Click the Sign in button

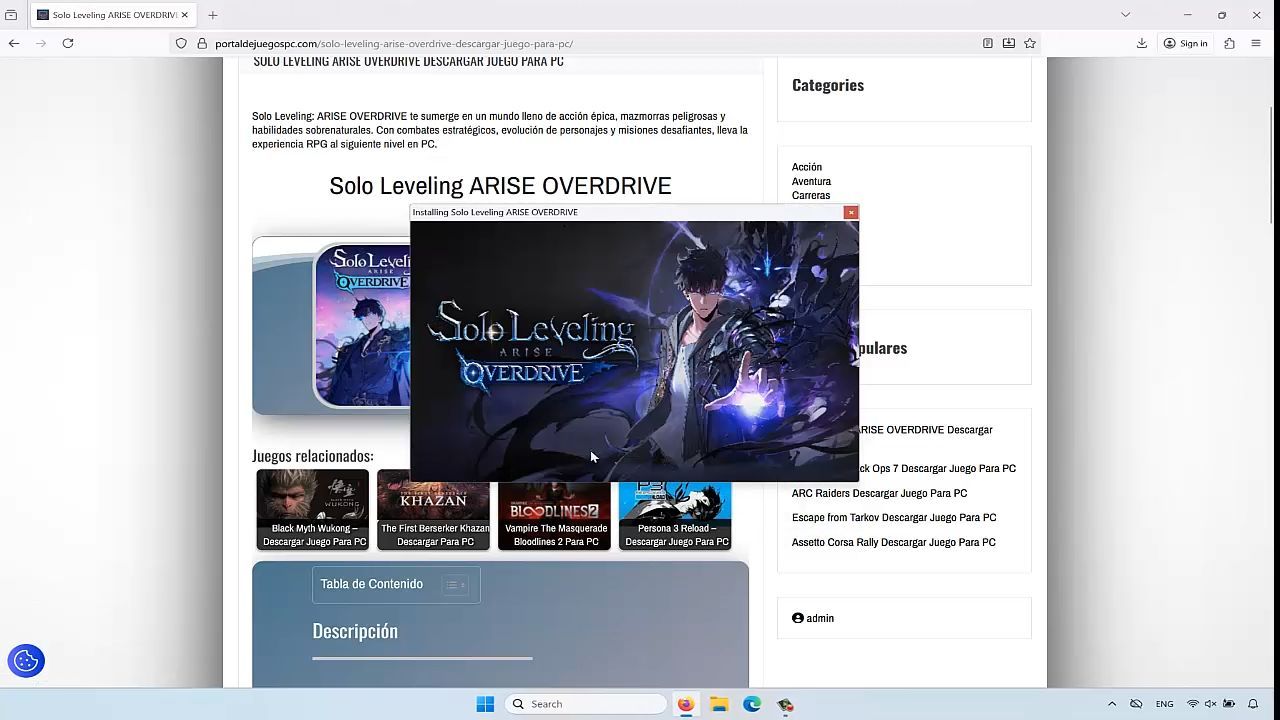click(x=1185, y=43)
